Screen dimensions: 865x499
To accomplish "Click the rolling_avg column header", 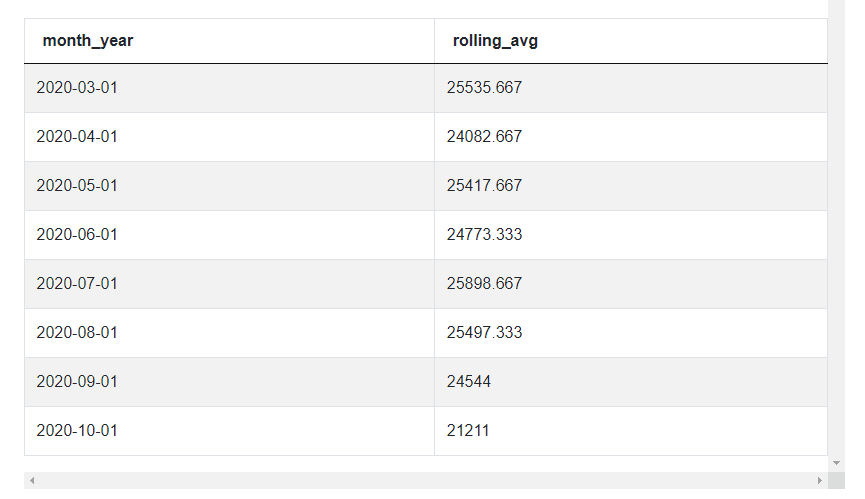I will [496, 41].
